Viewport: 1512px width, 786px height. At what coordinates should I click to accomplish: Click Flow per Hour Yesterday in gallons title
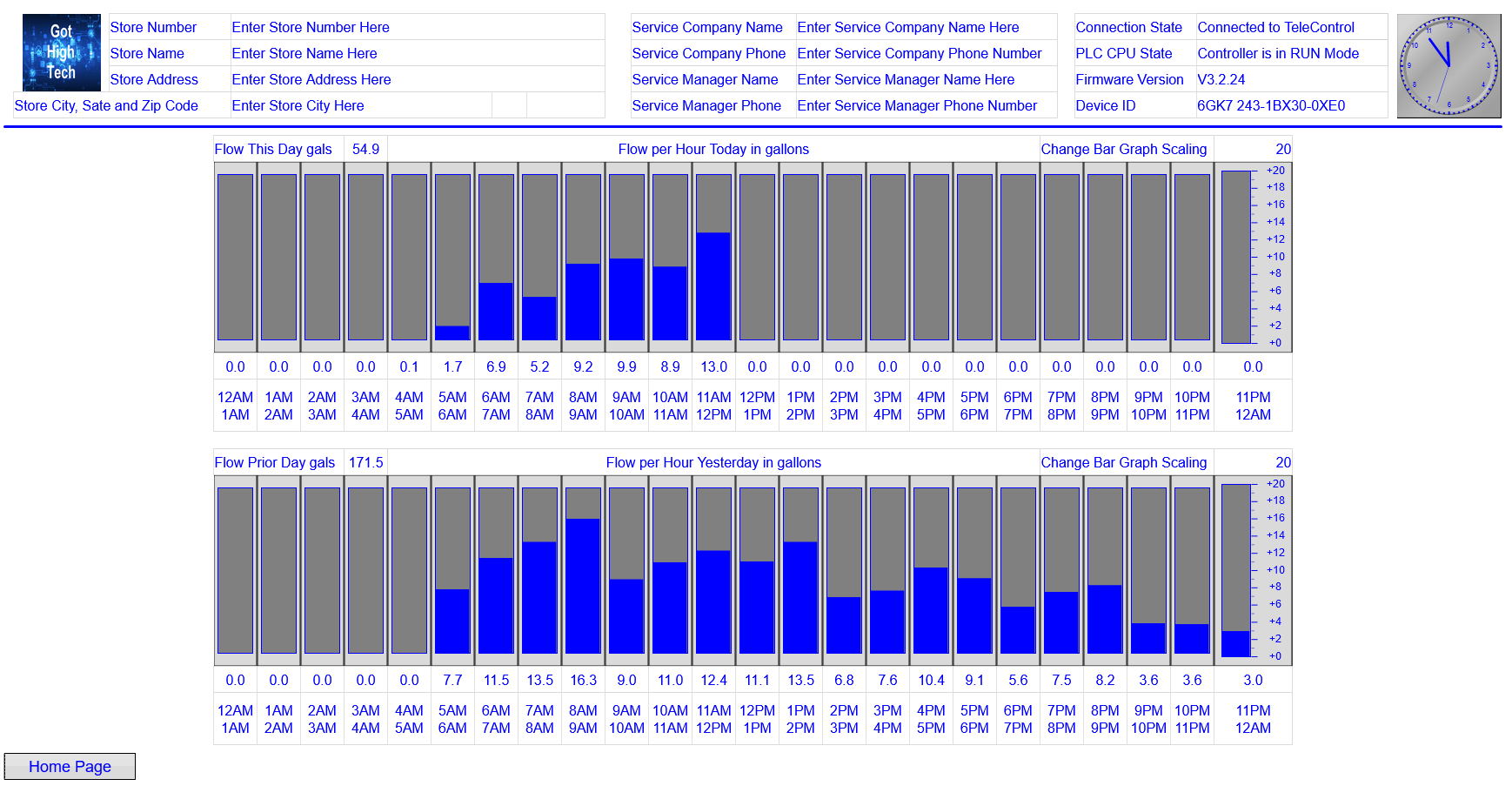713,462
